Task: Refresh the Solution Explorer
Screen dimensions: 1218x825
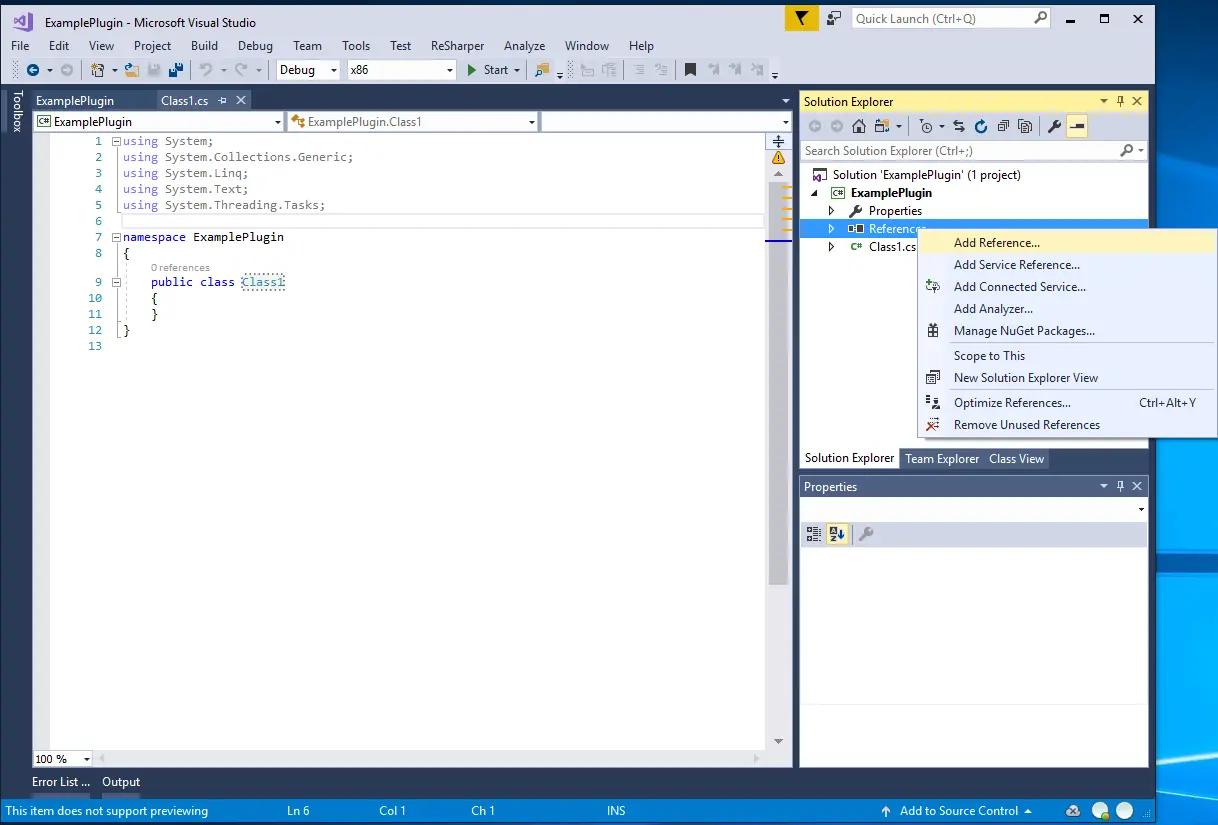Action: point(981,126)
